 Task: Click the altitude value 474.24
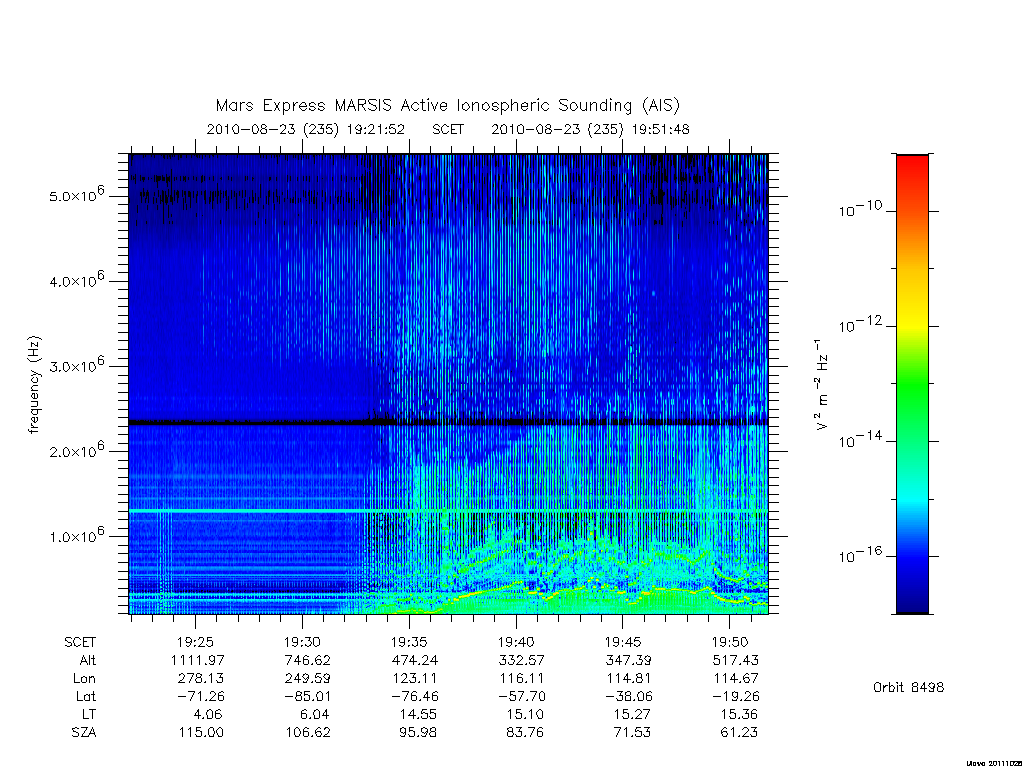pos(414,660)
